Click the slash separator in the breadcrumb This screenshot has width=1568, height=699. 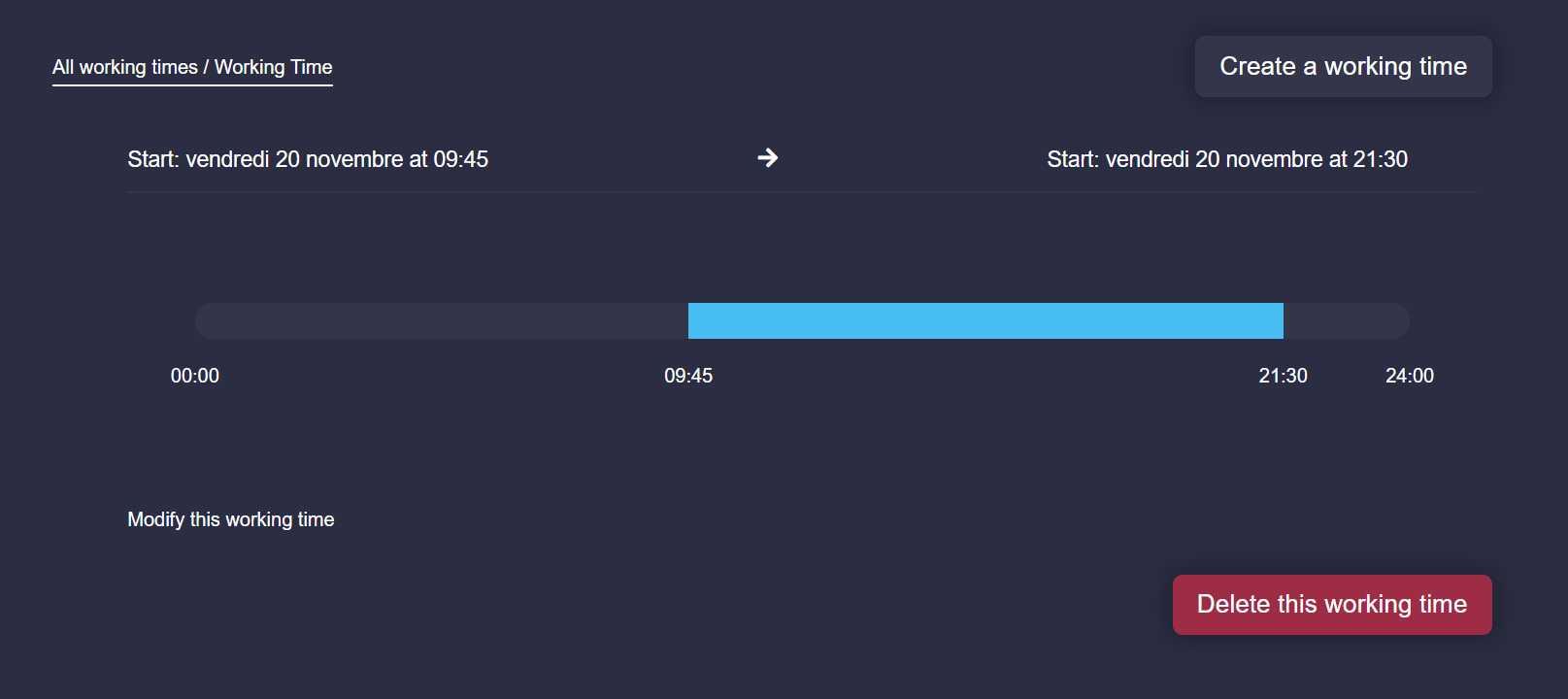206,67
